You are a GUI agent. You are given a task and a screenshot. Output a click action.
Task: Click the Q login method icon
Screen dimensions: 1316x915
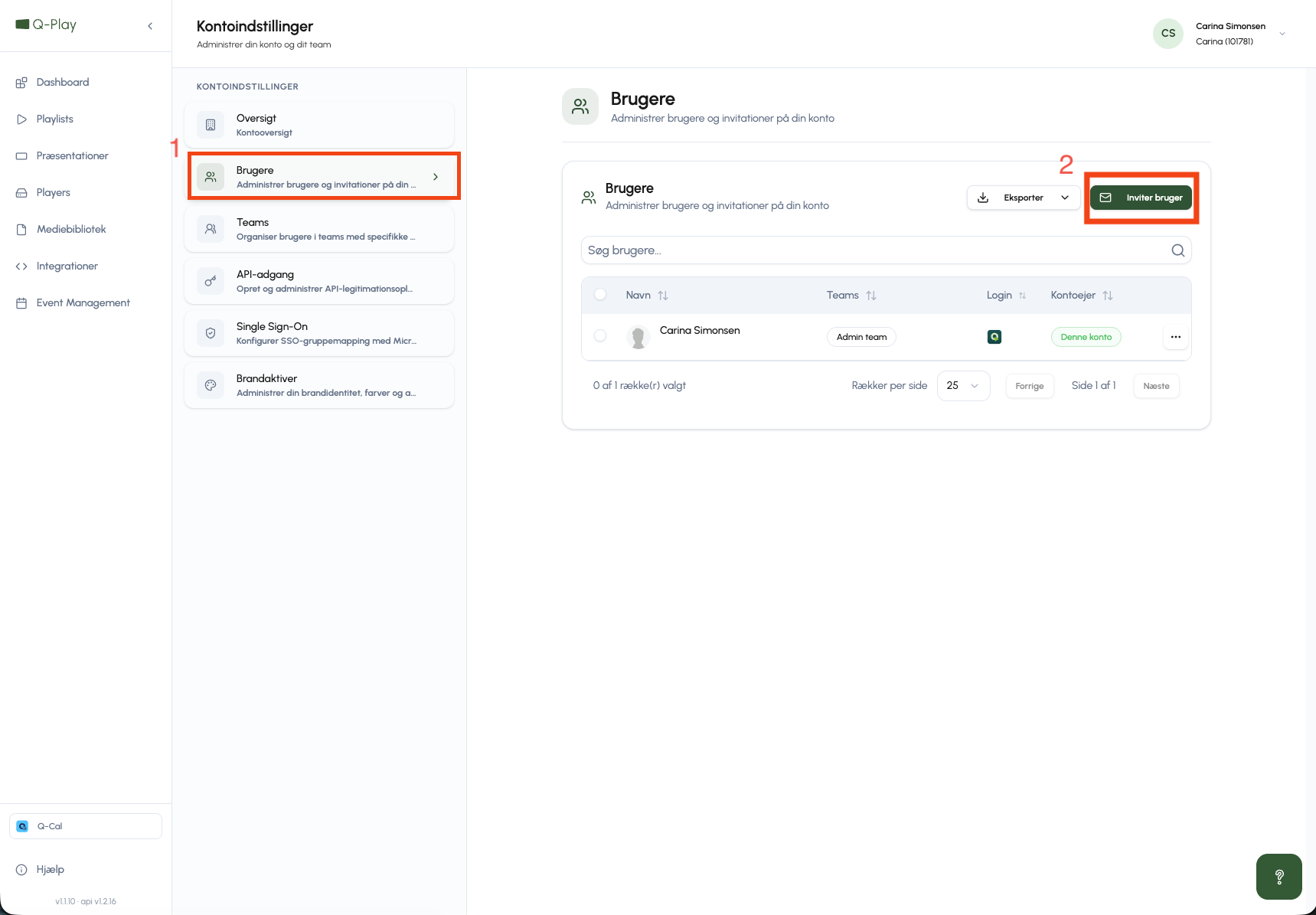coord(994,337)
